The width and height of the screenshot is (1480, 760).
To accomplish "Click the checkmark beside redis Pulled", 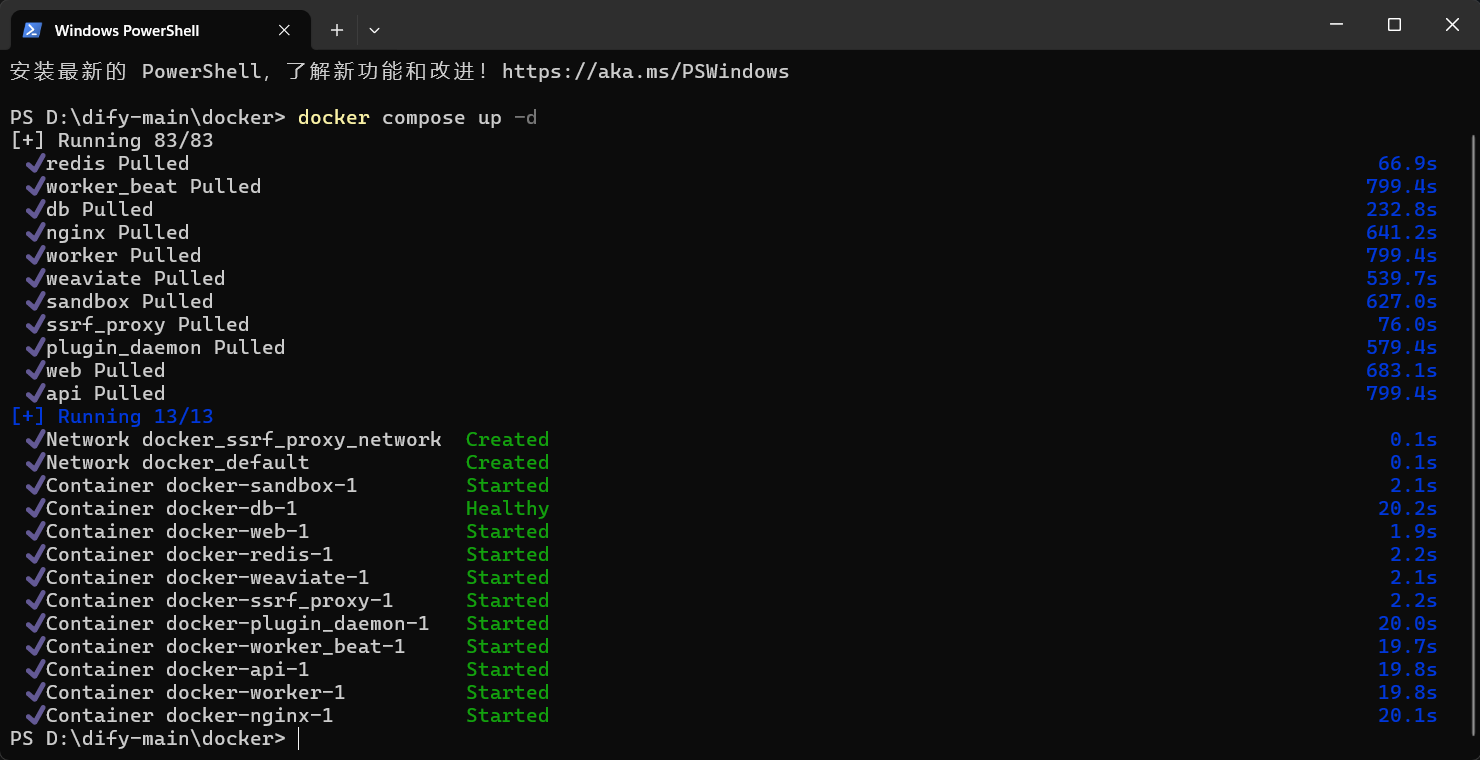I will [x=35, y=163].
